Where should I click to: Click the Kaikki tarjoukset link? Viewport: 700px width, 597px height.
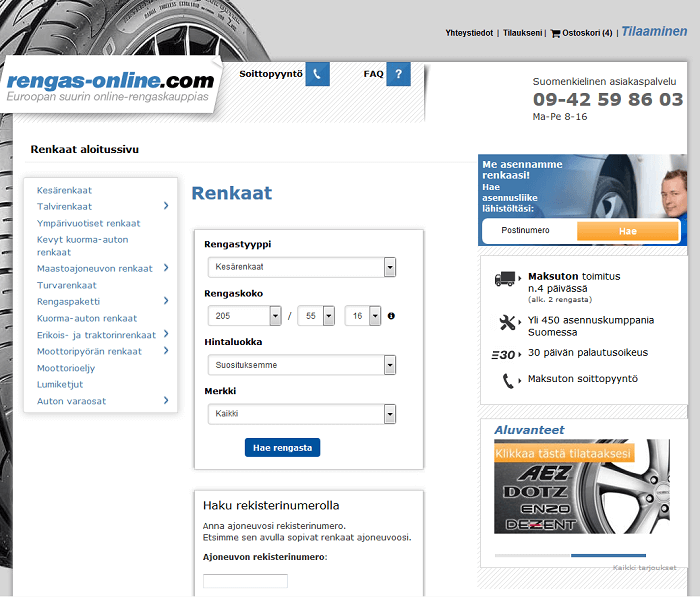click(644, 568)
